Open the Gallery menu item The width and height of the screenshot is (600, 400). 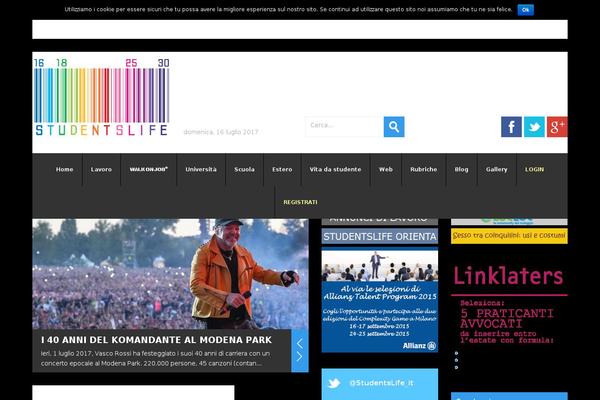coord(497,169)
